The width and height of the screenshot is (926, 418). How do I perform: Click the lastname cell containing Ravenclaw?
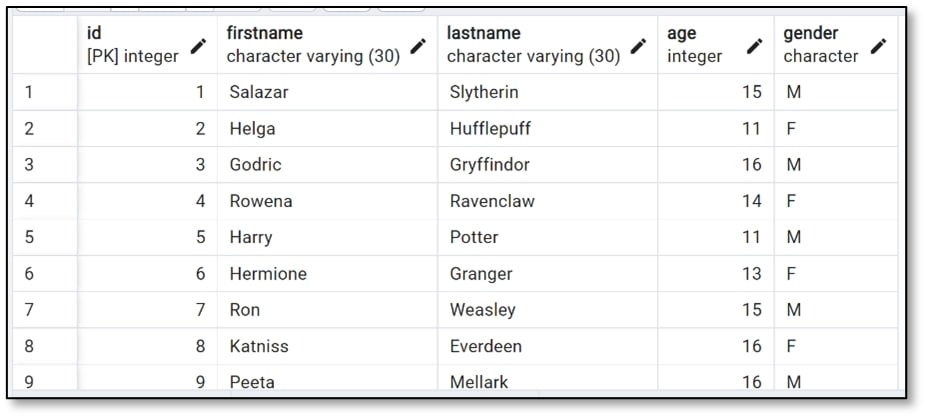[492, 201]
